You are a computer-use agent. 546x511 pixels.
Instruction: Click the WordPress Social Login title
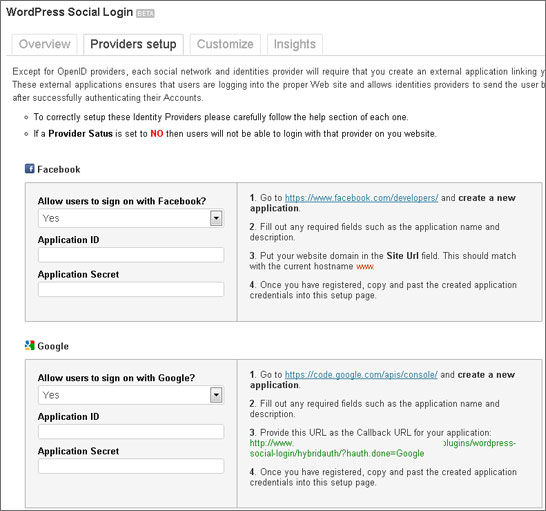[70, 12]
